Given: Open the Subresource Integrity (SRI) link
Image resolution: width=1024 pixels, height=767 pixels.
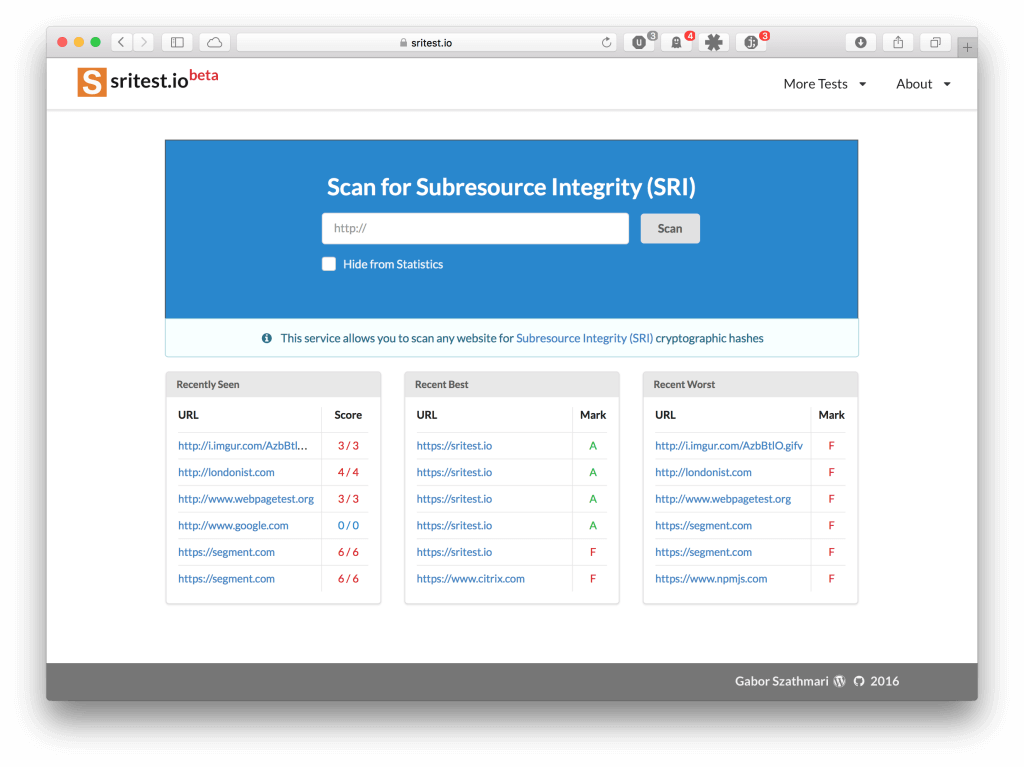Looking at the screenshot, I should tap(584, 338).
